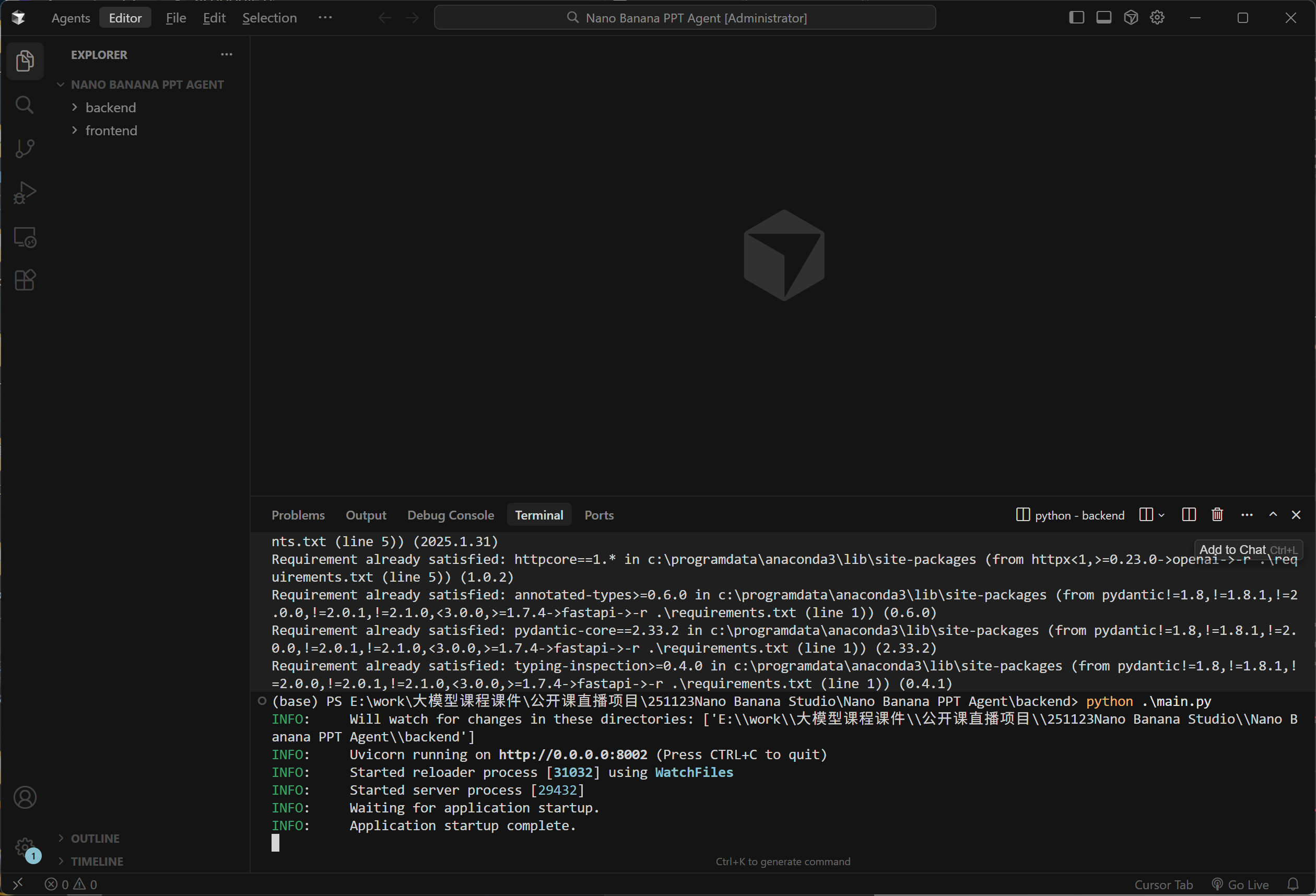Click the Nano Banana PPT Agent search box
The width and height of the screenshot is (1316, 896).
coord(685,18)
